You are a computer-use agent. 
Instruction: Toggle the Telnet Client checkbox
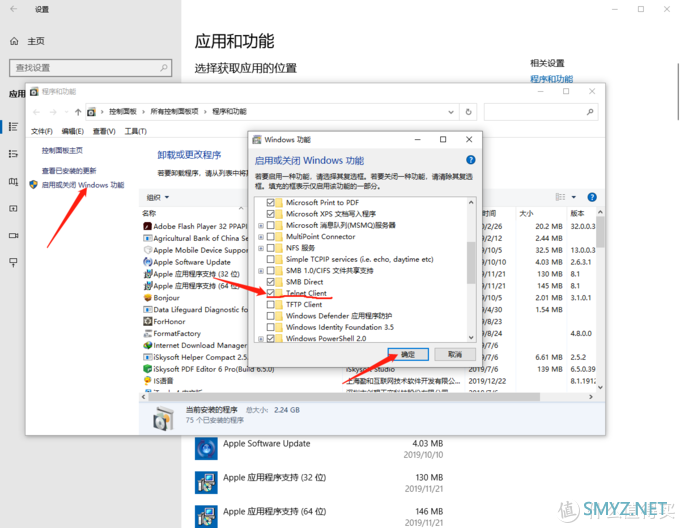(x=271, y=293)
